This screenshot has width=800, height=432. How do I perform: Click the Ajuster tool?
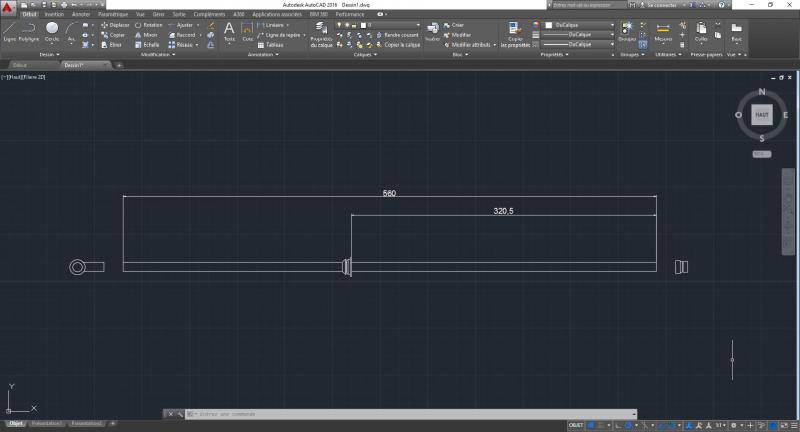click(181, 25)
